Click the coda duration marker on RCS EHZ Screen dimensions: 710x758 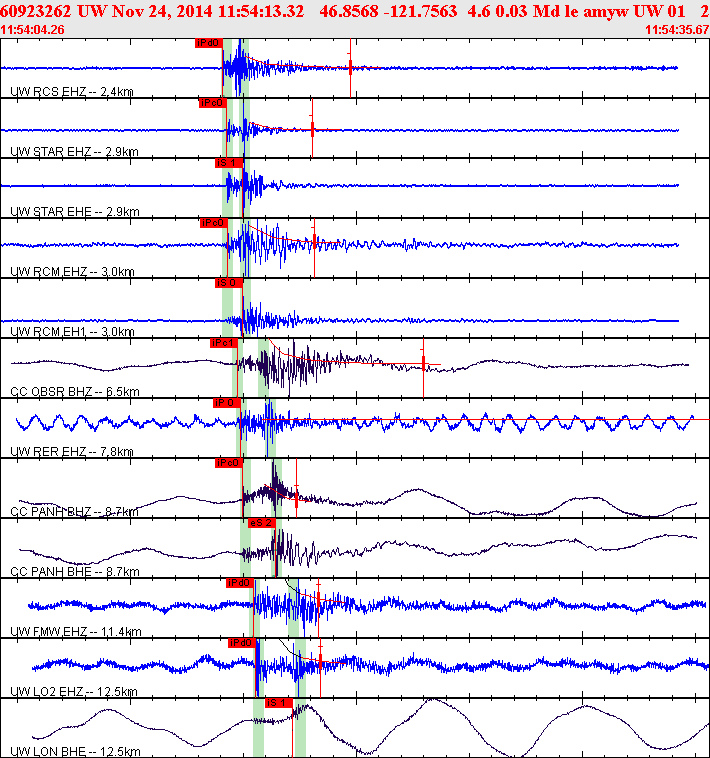(350, 68)
